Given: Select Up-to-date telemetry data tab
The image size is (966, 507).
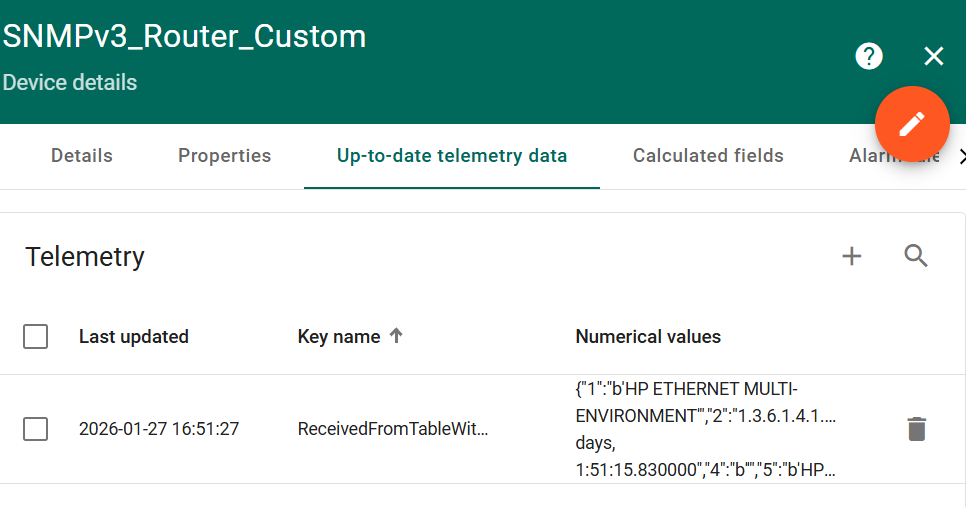Looking at the screenshot, I should click(452, 156).
